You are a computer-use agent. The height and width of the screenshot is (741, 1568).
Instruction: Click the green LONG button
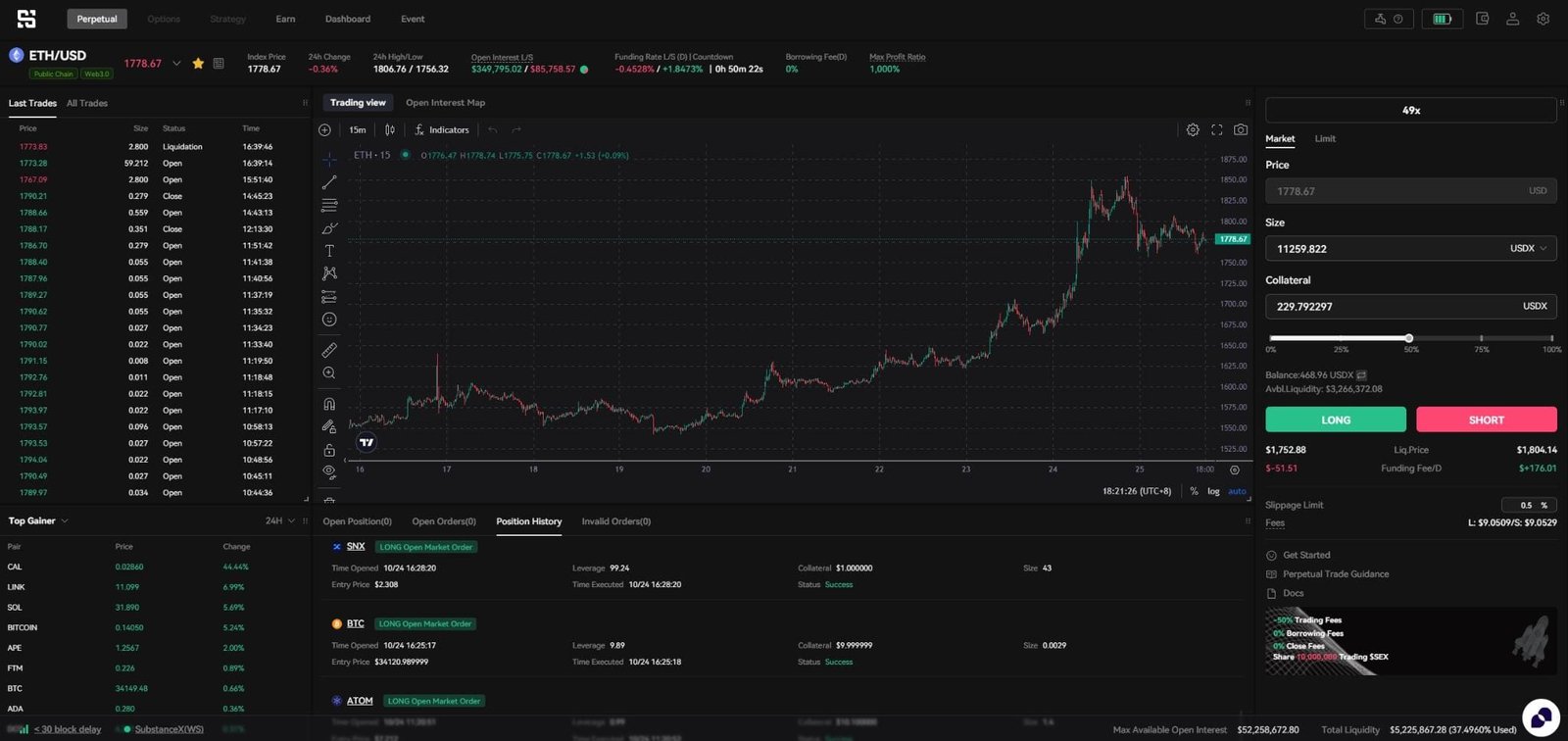tap(1336, 420)
